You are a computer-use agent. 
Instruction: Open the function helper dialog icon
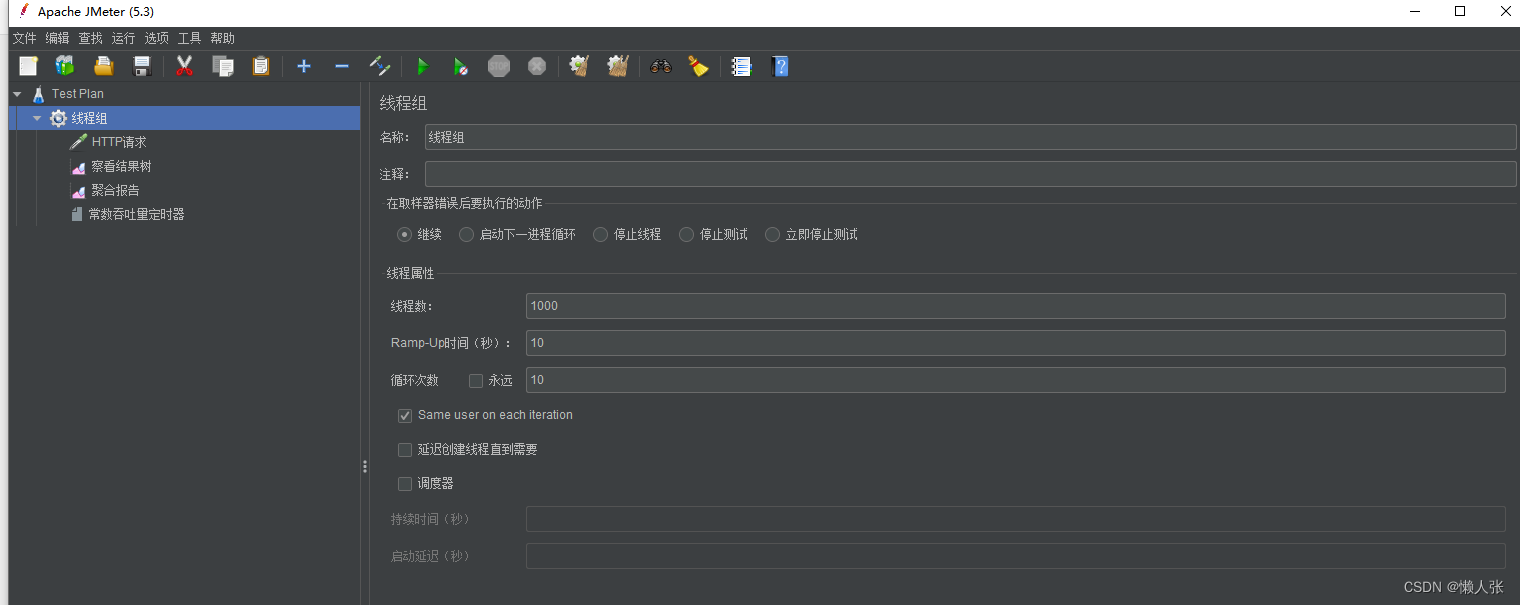[740, 66]
